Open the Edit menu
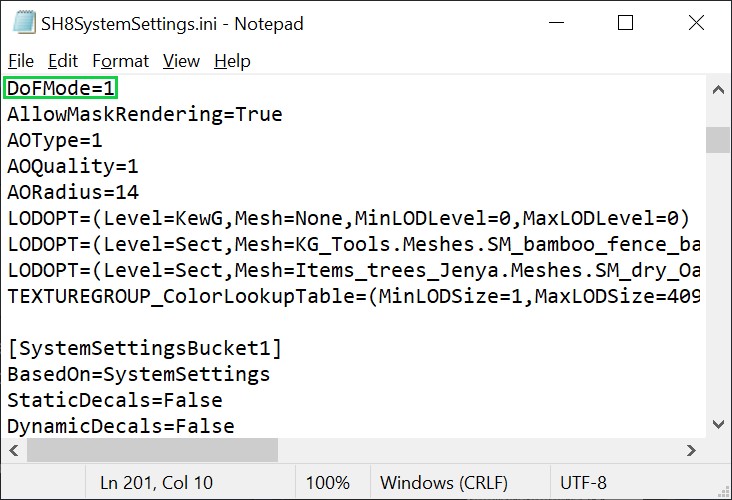The image size is (732, 500). pyautogui.click(x=63, y=61)
